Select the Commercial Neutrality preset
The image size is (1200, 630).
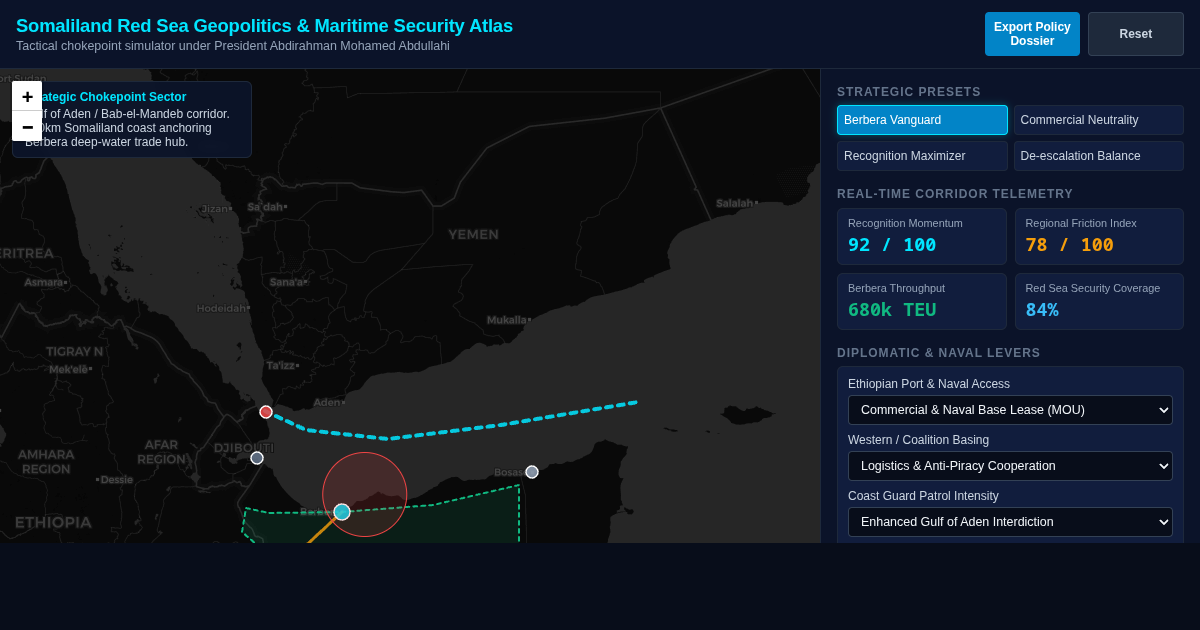(1099, 120)
